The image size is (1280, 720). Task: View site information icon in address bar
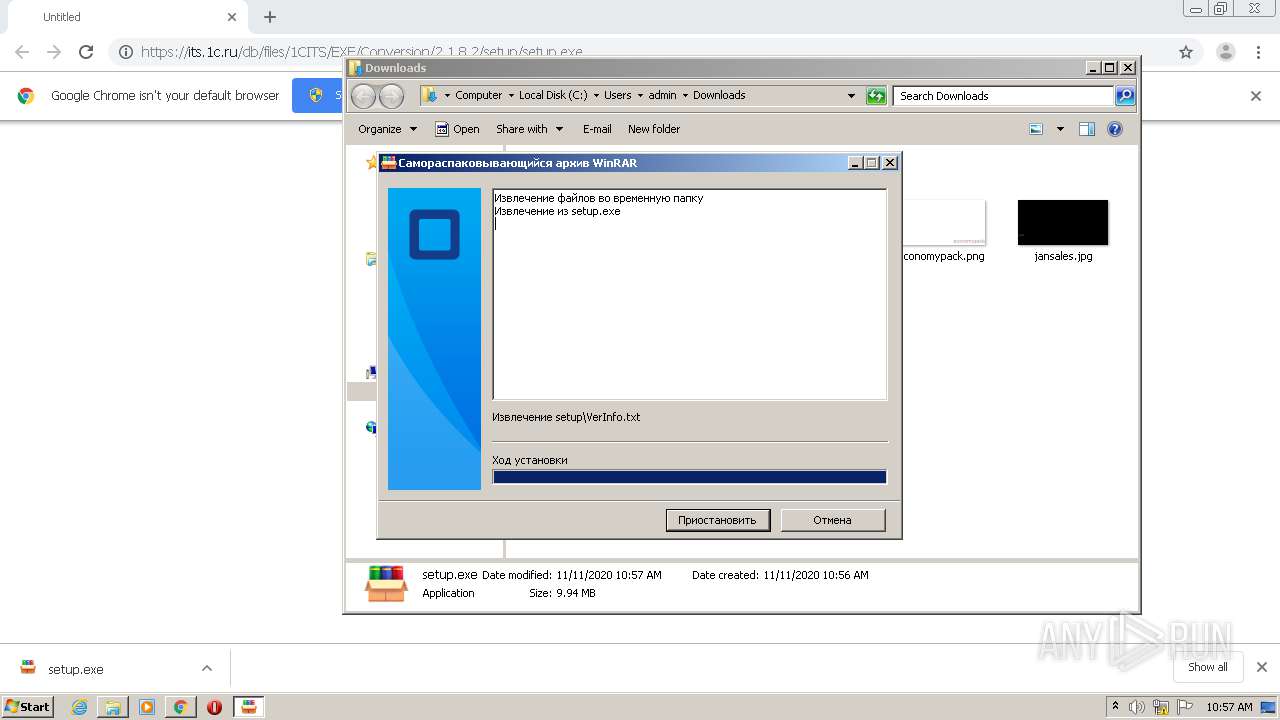(x=126, y=52)
